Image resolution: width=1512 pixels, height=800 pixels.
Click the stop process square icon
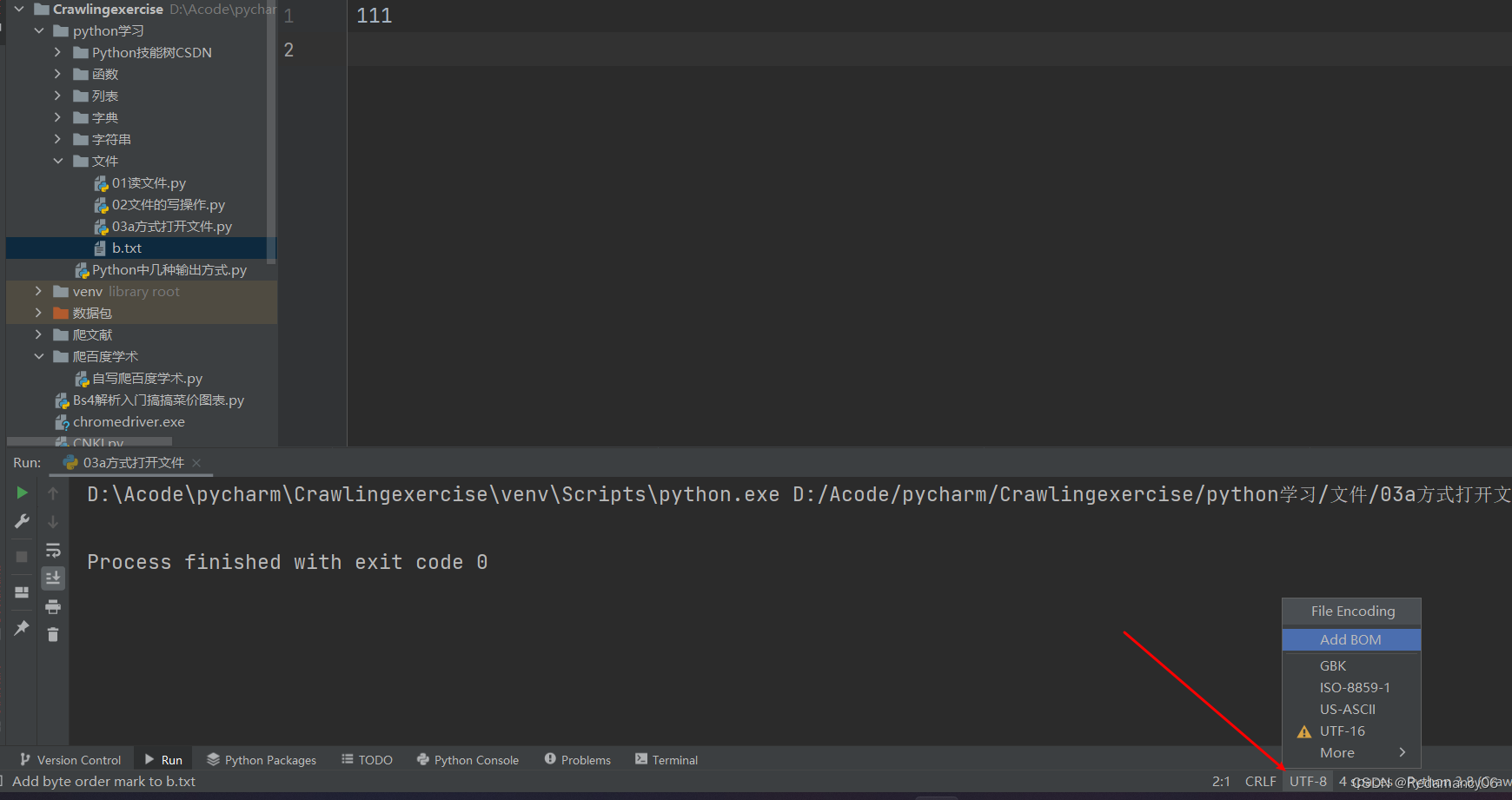pos(22,556)
